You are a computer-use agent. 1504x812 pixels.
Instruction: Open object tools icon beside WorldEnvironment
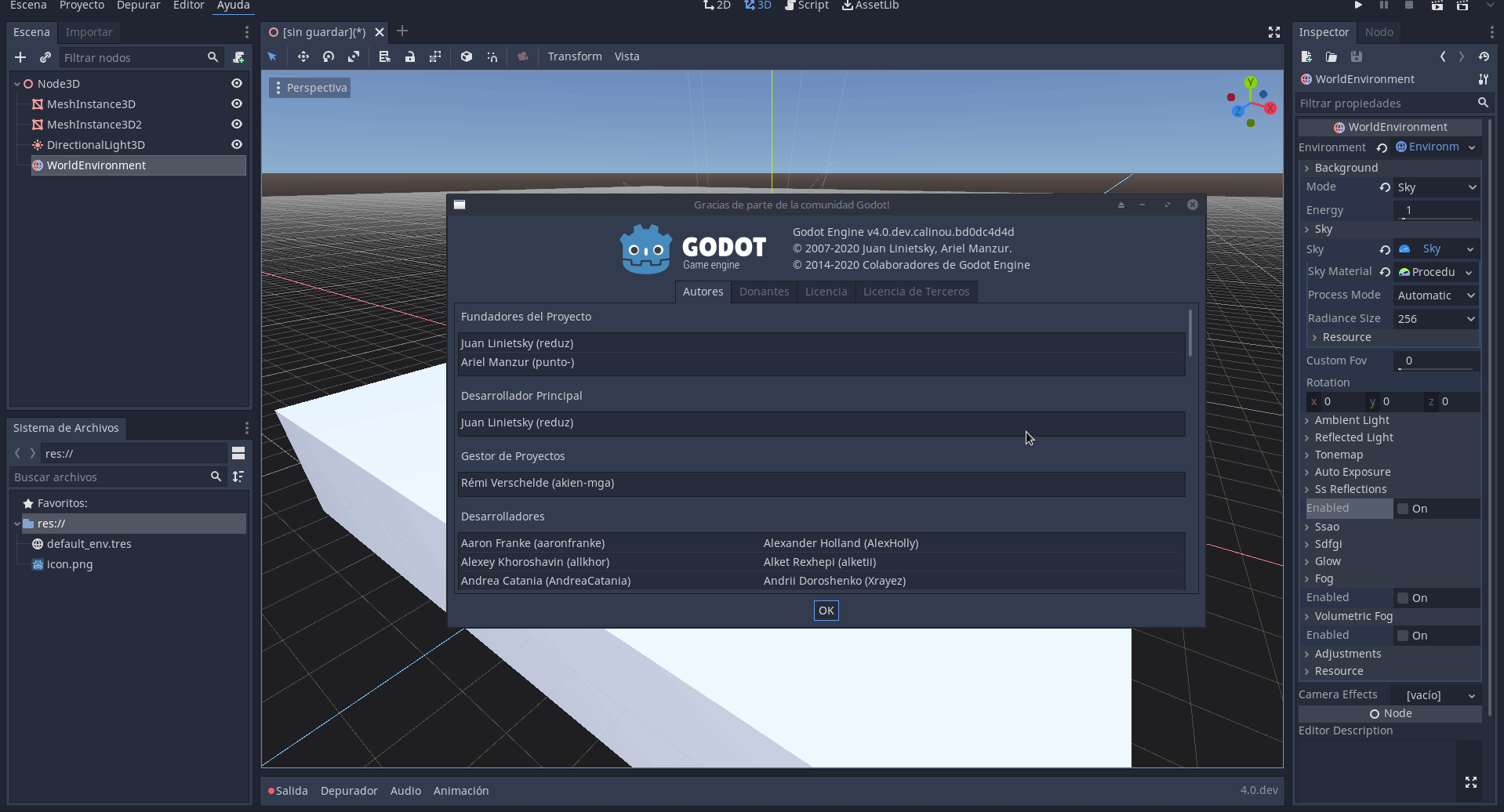pyautogui.click(x=1484, y=79)
